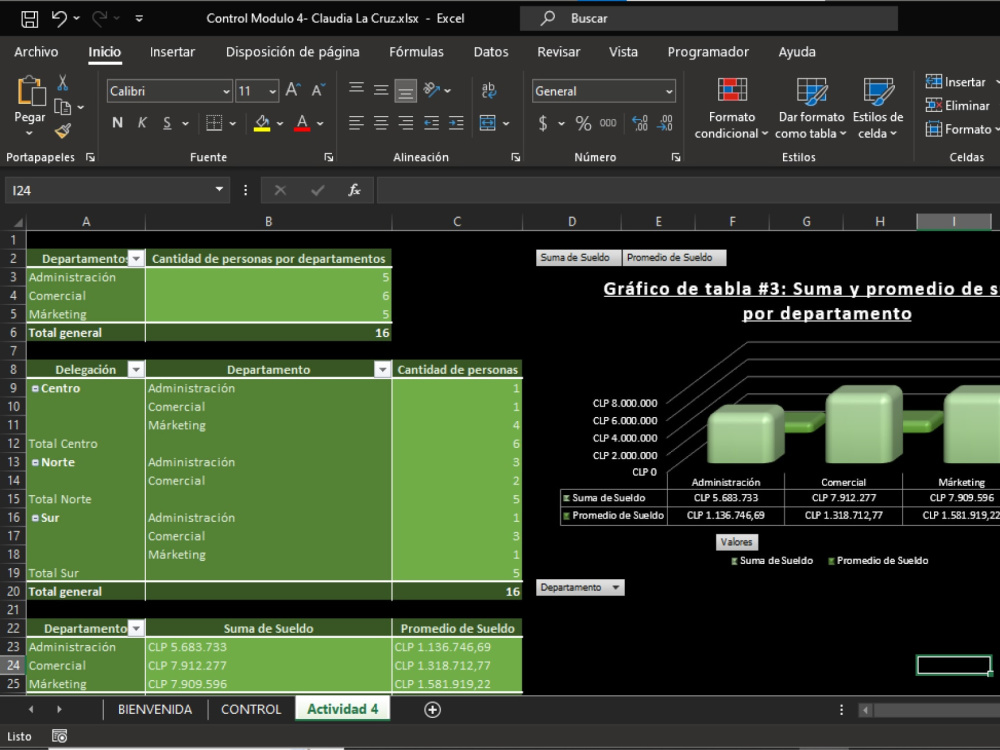Screen dimensions: 1000x750
Task: Open the General number format dropdown
Action: 668,91
